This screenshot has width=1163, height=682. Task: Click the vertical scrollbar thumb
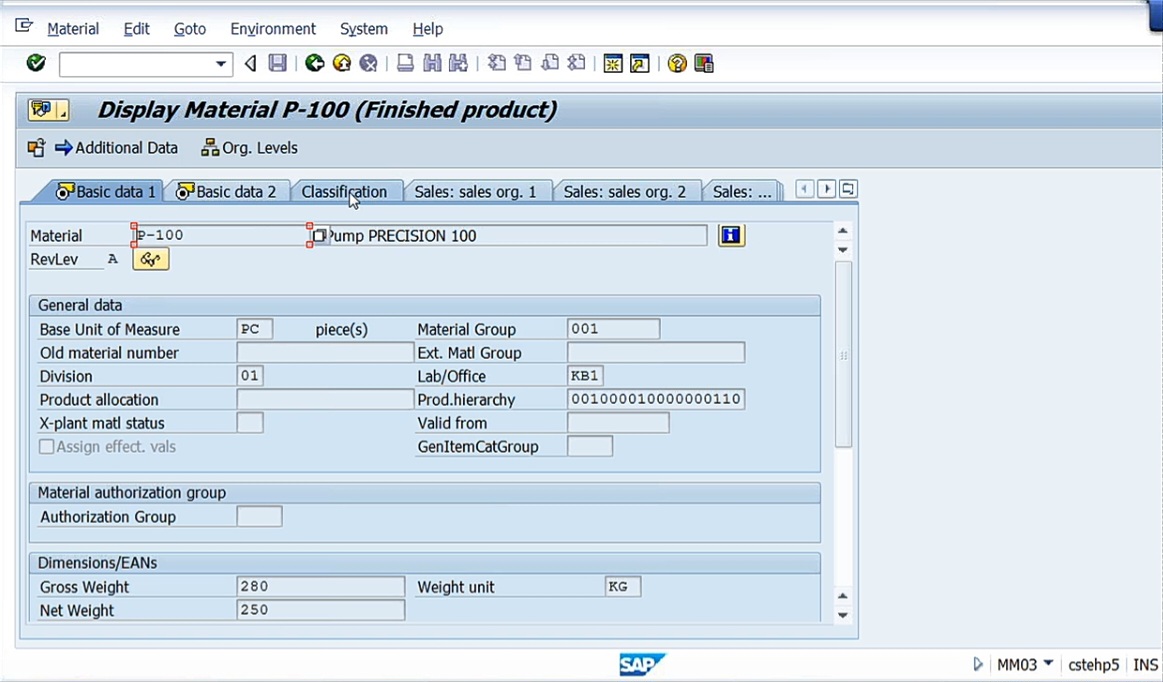[x=843, y=355]
